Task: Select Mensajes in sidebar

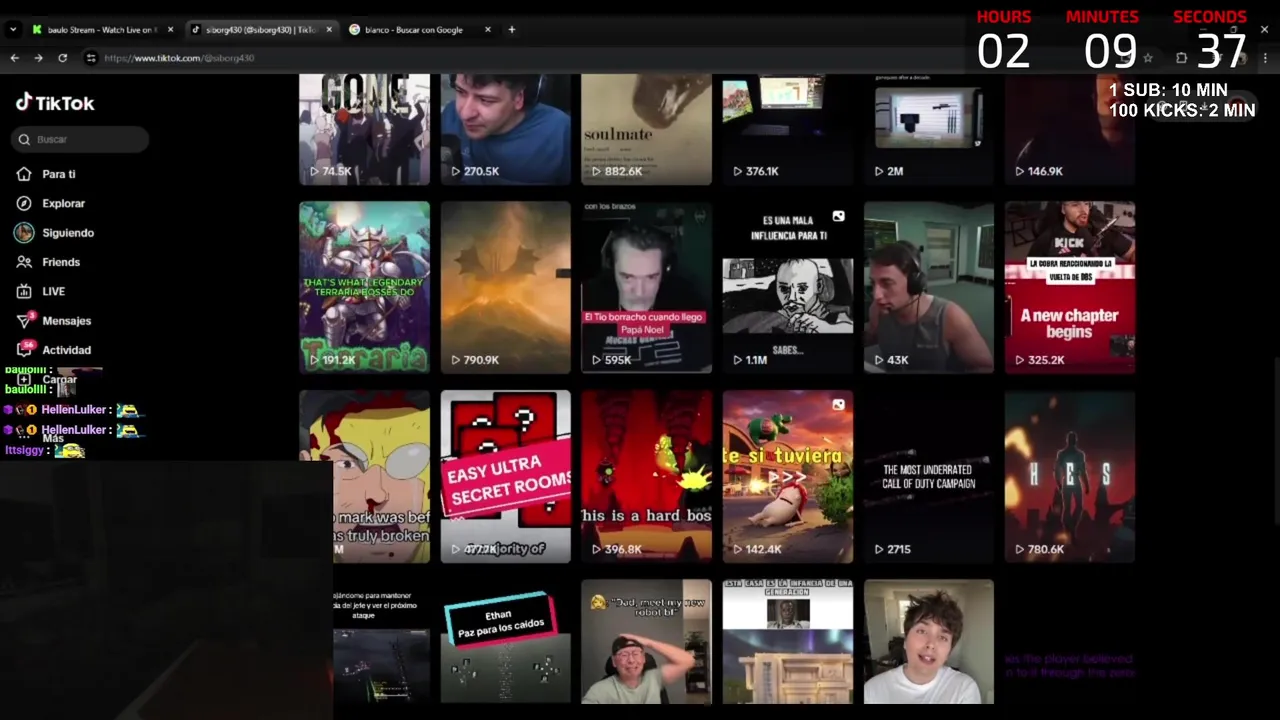Action: [67, 320]
